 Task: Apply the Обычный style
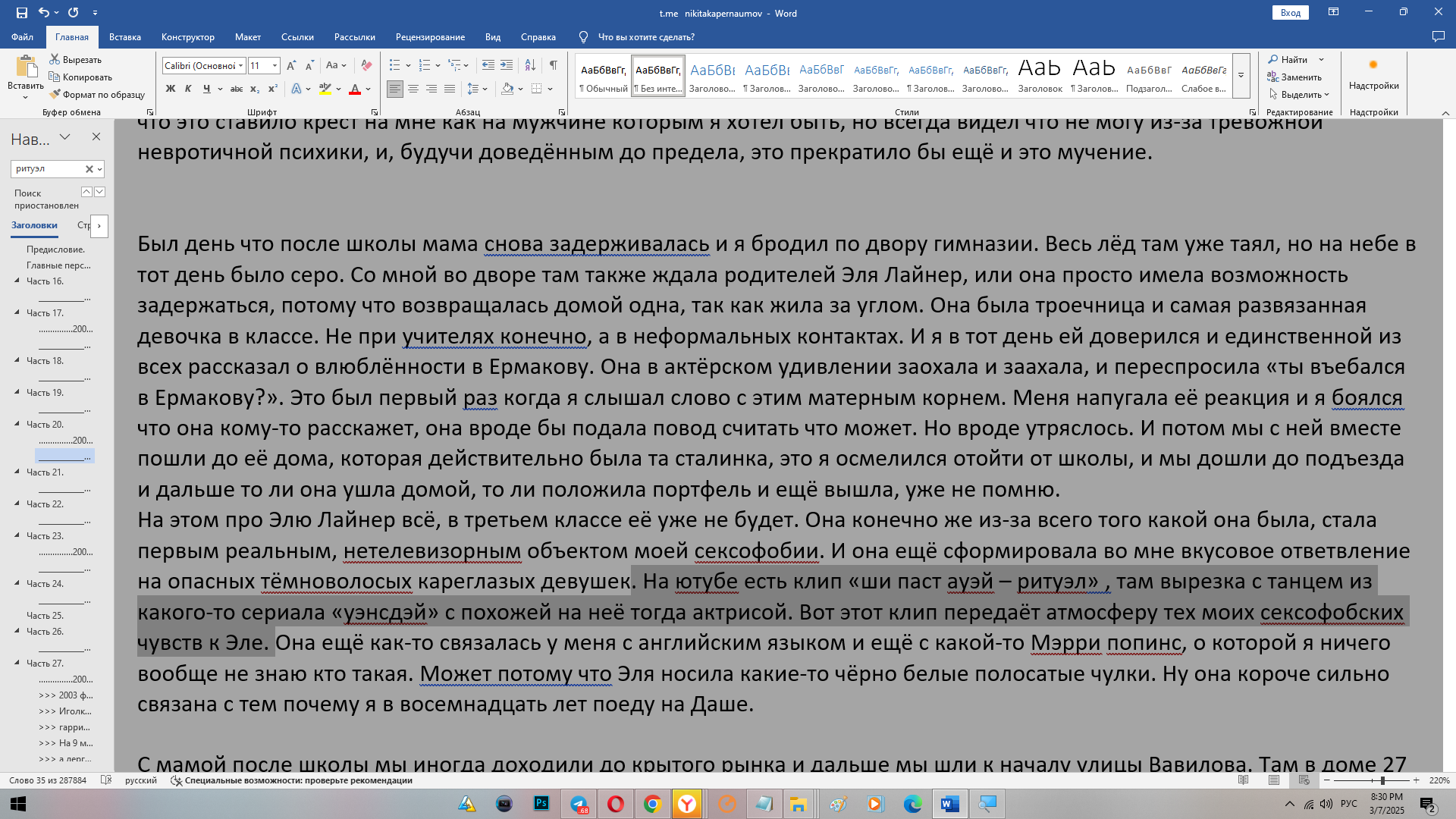tap(604, 76)
